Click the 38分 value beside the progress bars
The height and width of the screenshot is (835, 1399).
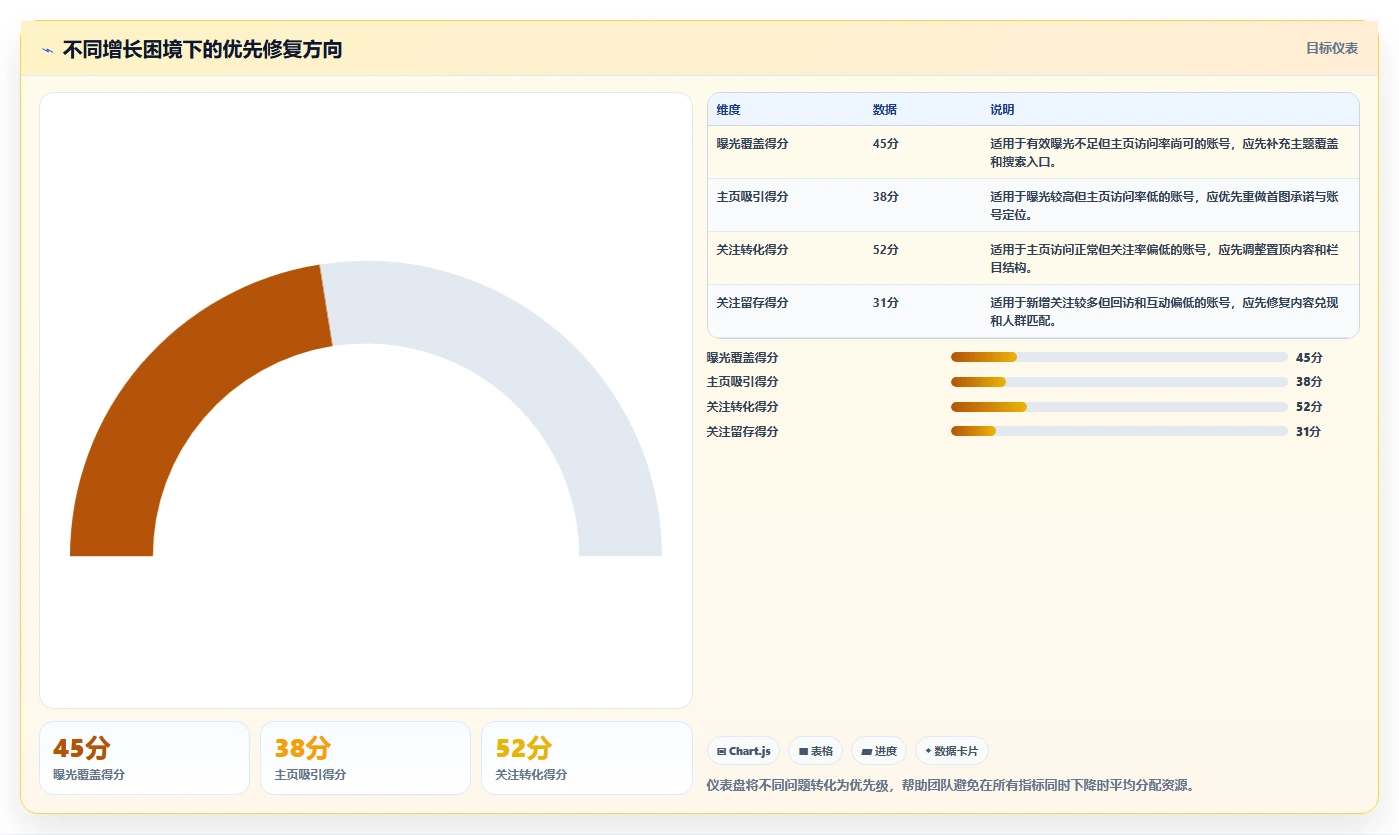click(x=1309, y=382)
